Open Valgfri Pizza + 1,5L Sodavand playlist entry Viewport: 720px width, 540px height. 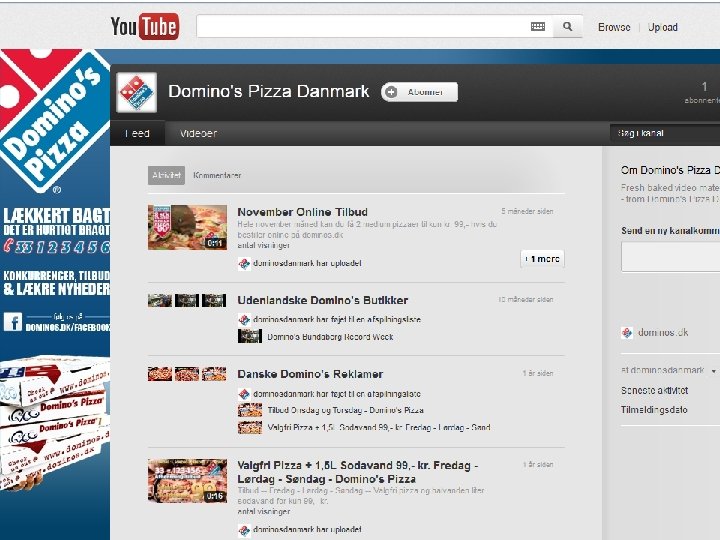[x=379, y=428]
